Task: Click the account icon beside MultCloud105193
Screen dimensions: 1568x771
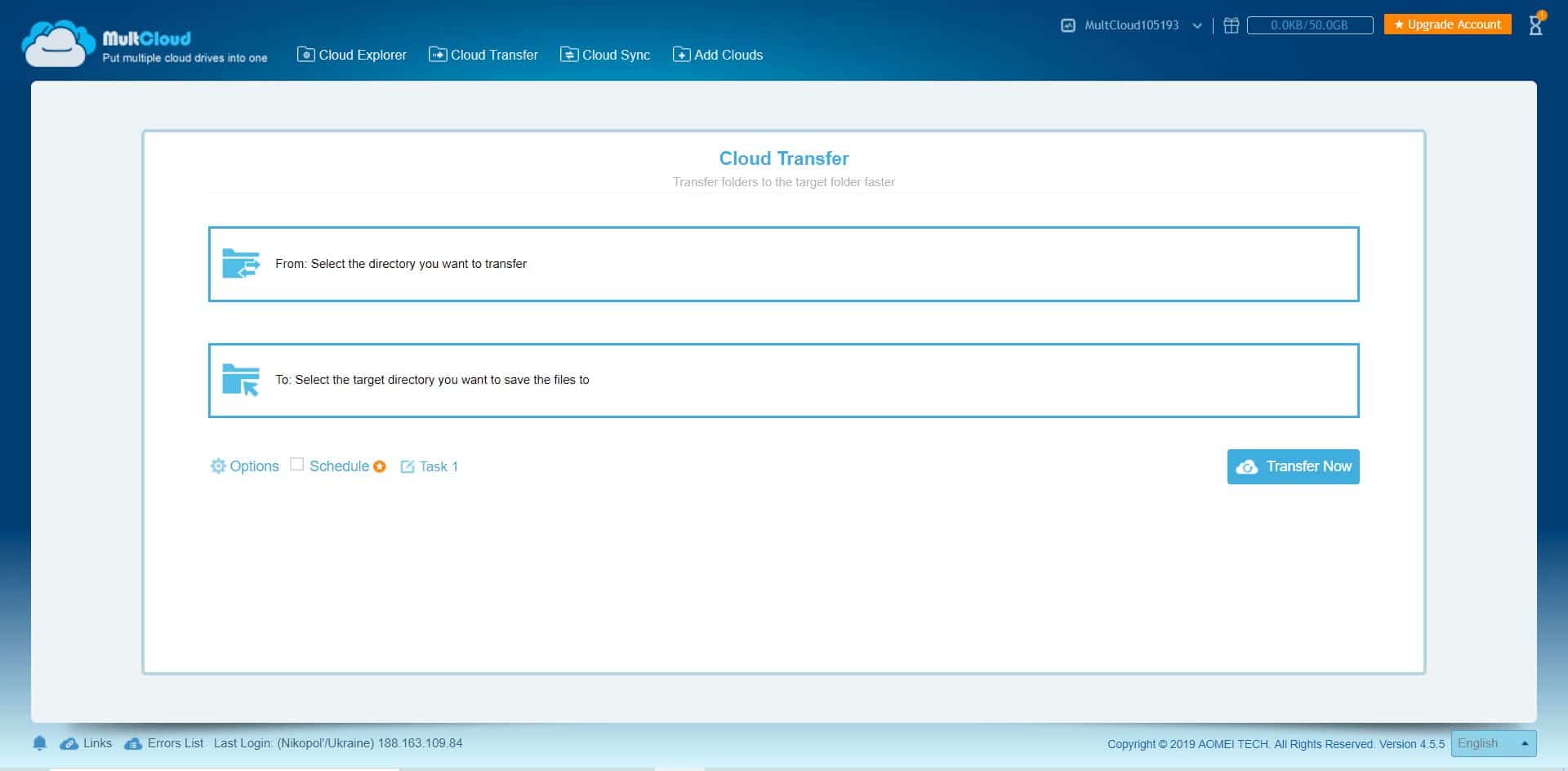Action: (1068, 25)
